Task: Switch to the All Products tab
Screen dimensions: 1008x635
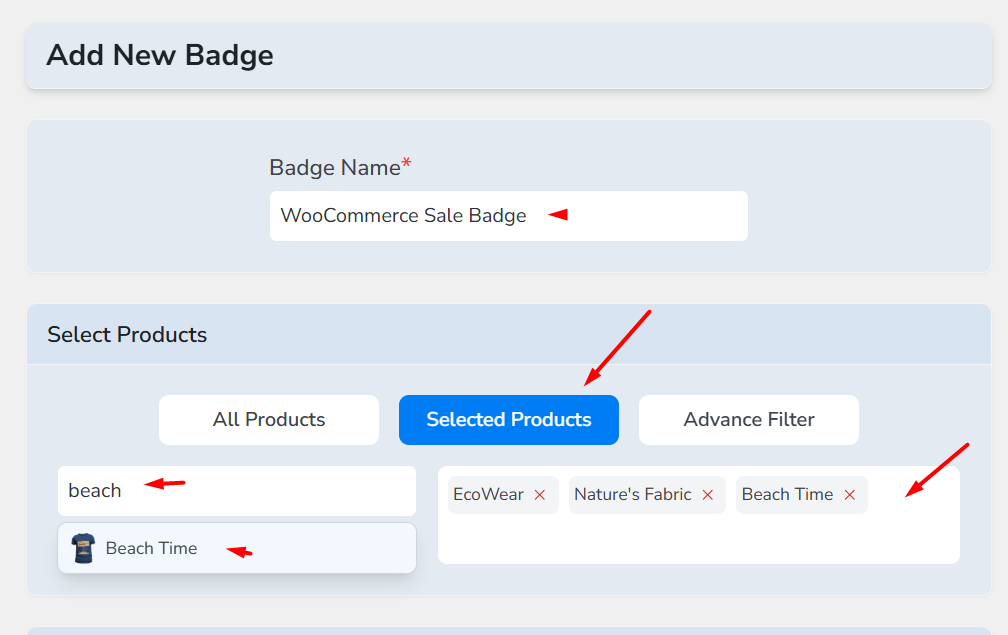Action: pos(269,420)
